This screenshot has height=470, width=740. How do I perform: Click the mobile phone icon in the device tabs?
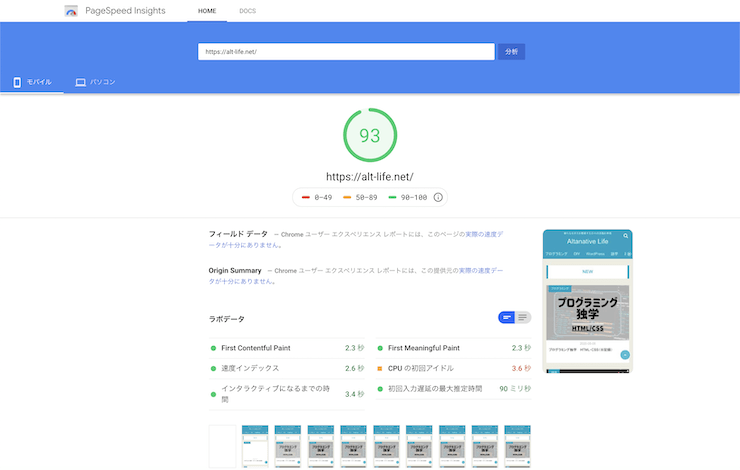[17, 82]
